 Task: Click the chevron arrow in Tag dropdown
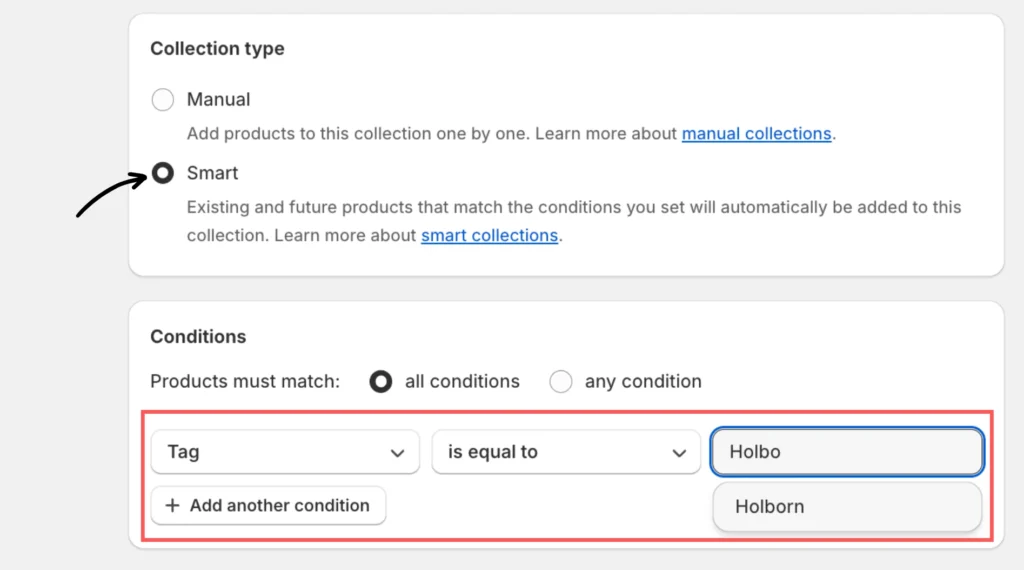[397, 453]
